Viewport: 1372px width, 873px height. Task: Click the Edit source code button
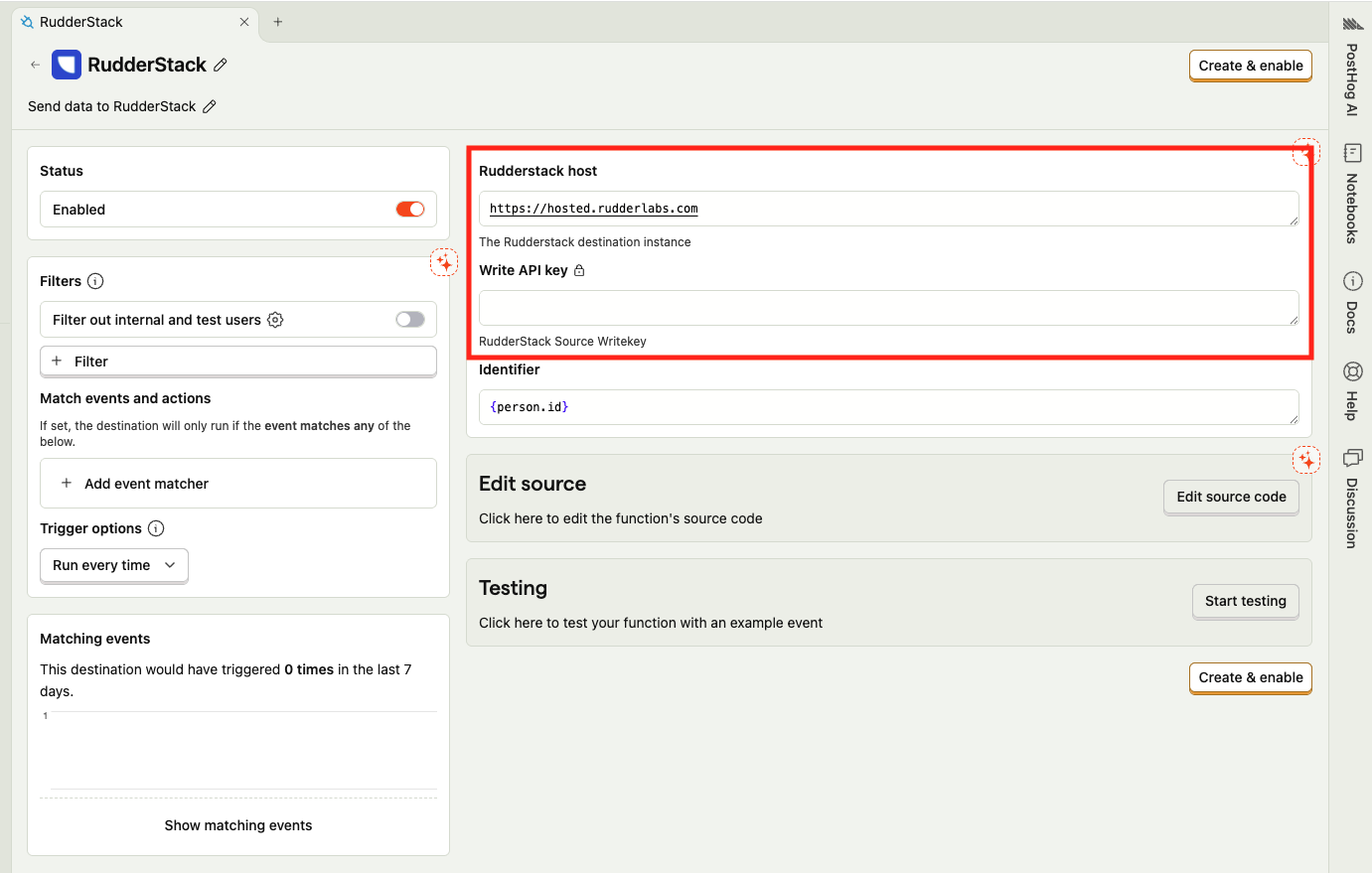coord(1231,497)
